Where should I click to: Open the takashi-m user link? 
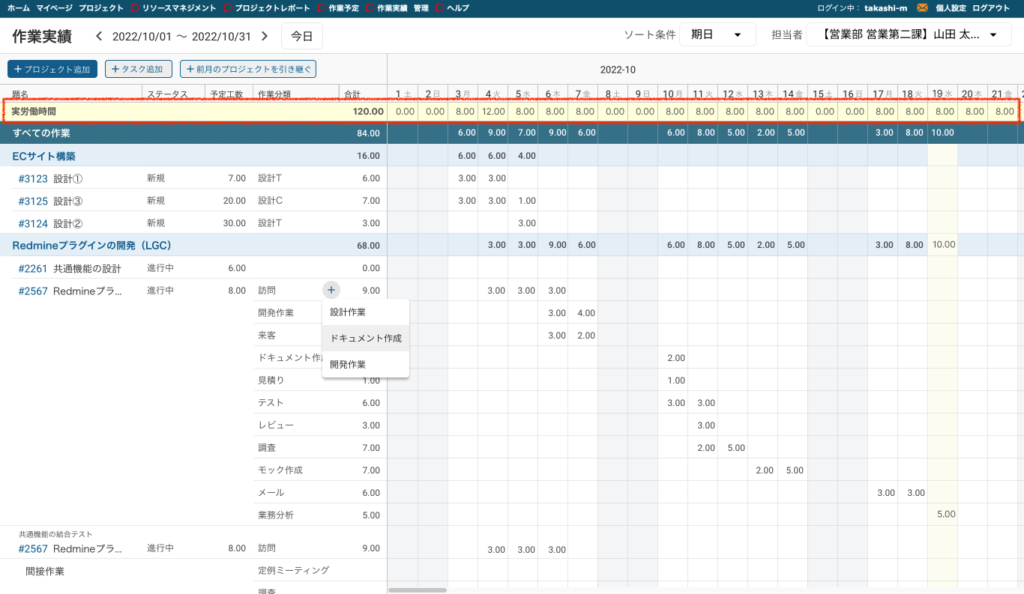pyautogui.click(x=886, y=8)
